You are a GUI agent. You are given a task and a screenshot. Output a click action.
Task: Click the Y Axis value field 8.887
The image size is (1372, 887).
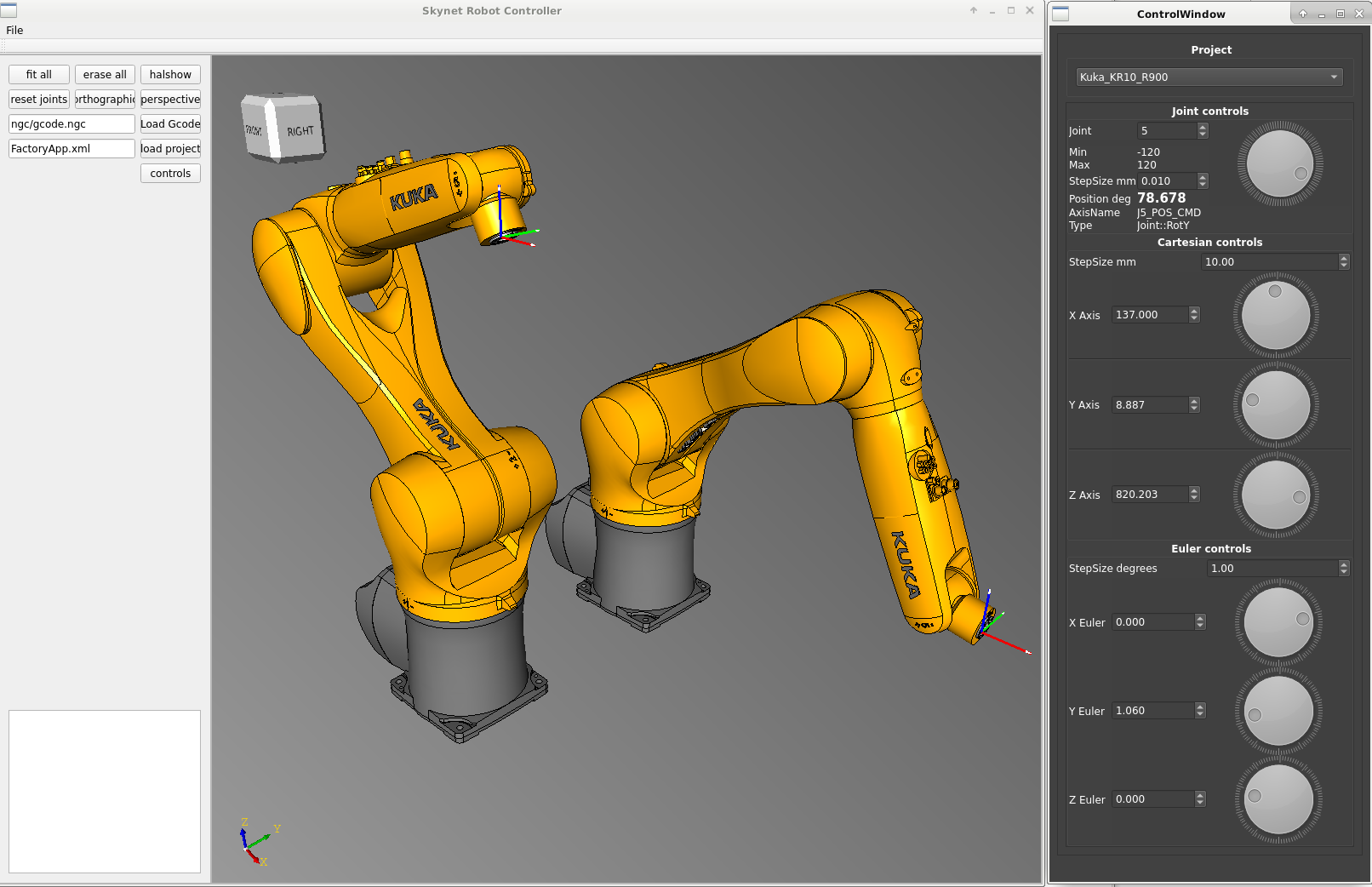point(1150,405)
